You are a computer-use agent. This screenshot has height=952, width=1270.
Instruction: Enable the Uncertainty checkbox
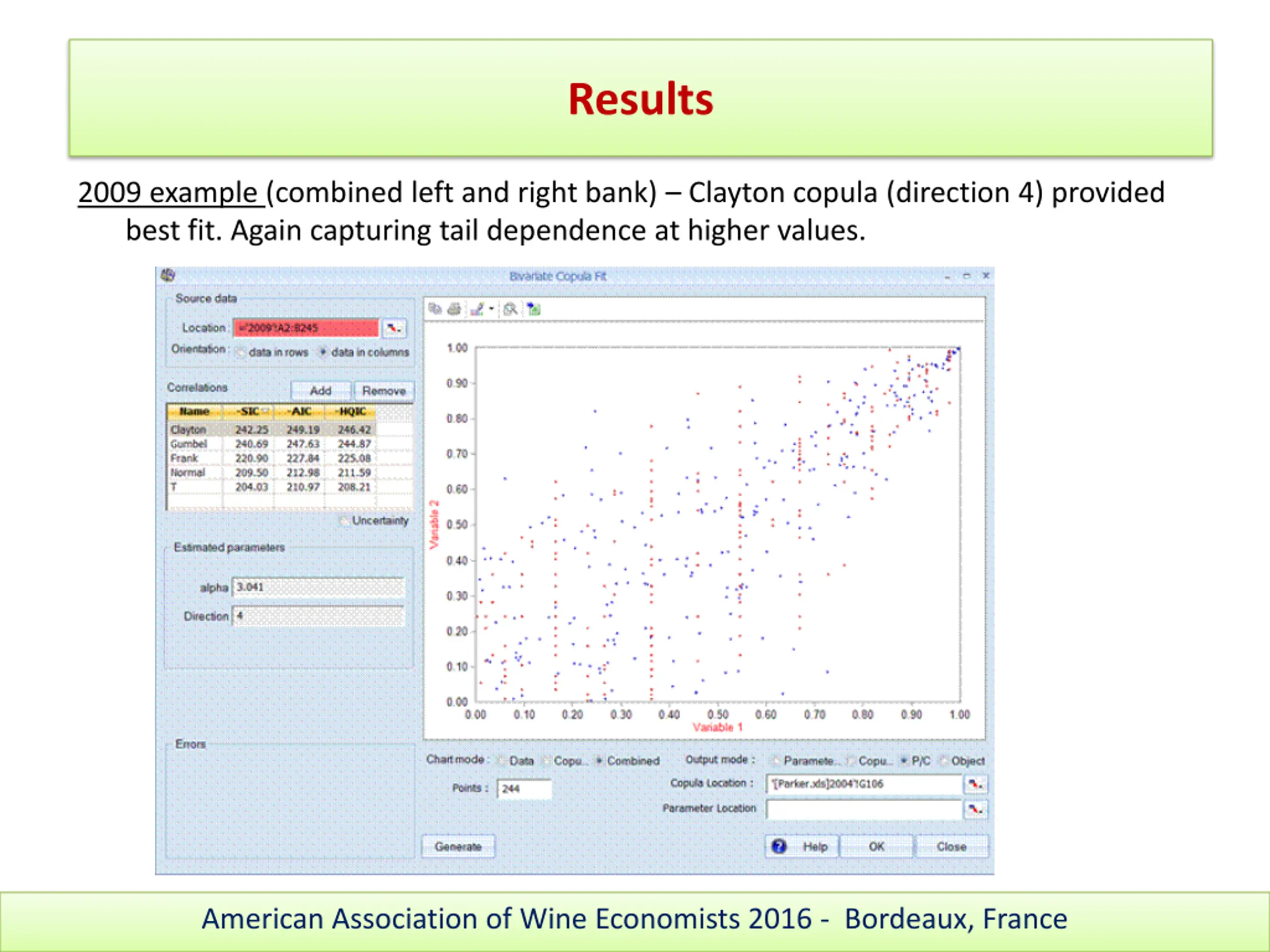344,521
